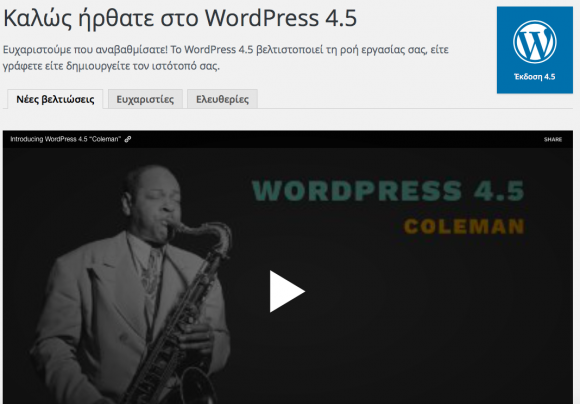Click the green WORDPRESS 4.5 title in video
580x404 pixels.
[x=388, y=191]
